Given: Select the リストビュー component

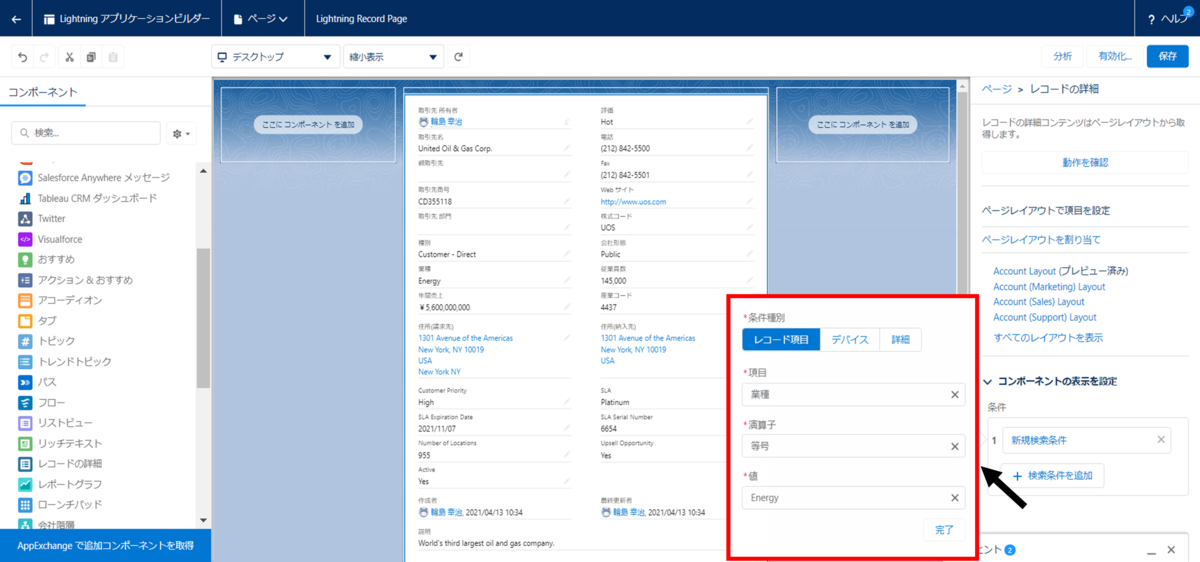Looking at the screenshot, I should tap(53, 423).
